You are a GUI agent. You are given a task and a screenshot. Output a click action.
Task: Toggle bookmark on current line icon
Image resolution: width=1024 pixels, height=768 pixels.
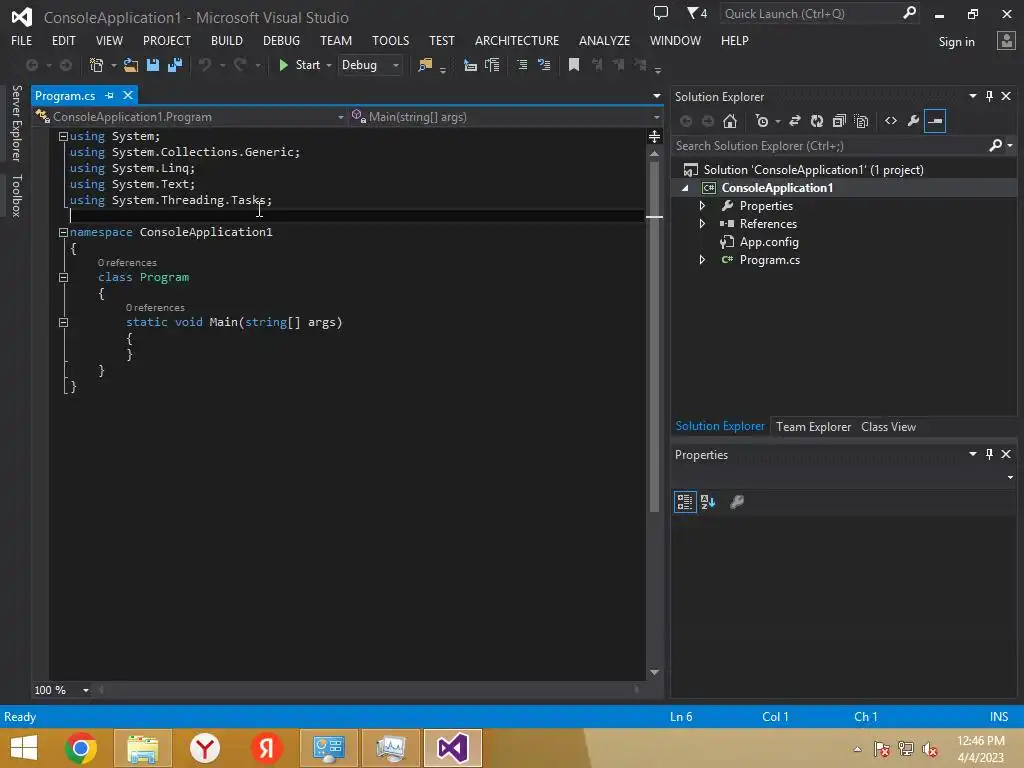574,65
